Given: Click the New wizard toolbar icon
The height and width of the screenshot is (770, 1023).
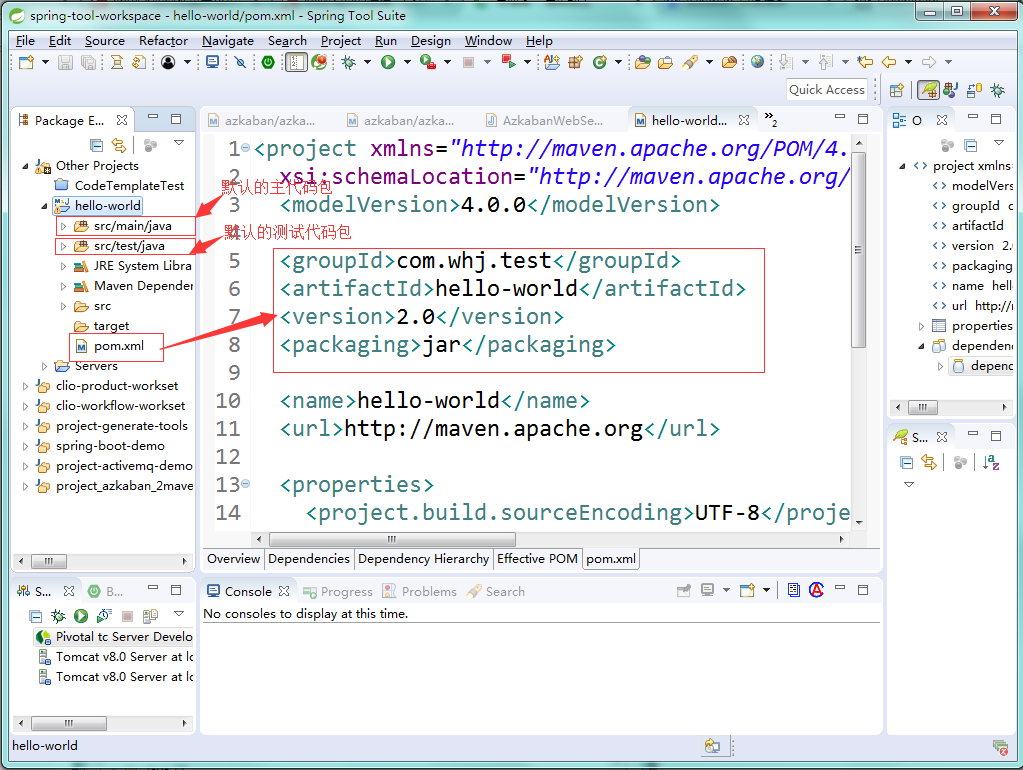Looking at the screenshot, I should (x=26, y=62).
